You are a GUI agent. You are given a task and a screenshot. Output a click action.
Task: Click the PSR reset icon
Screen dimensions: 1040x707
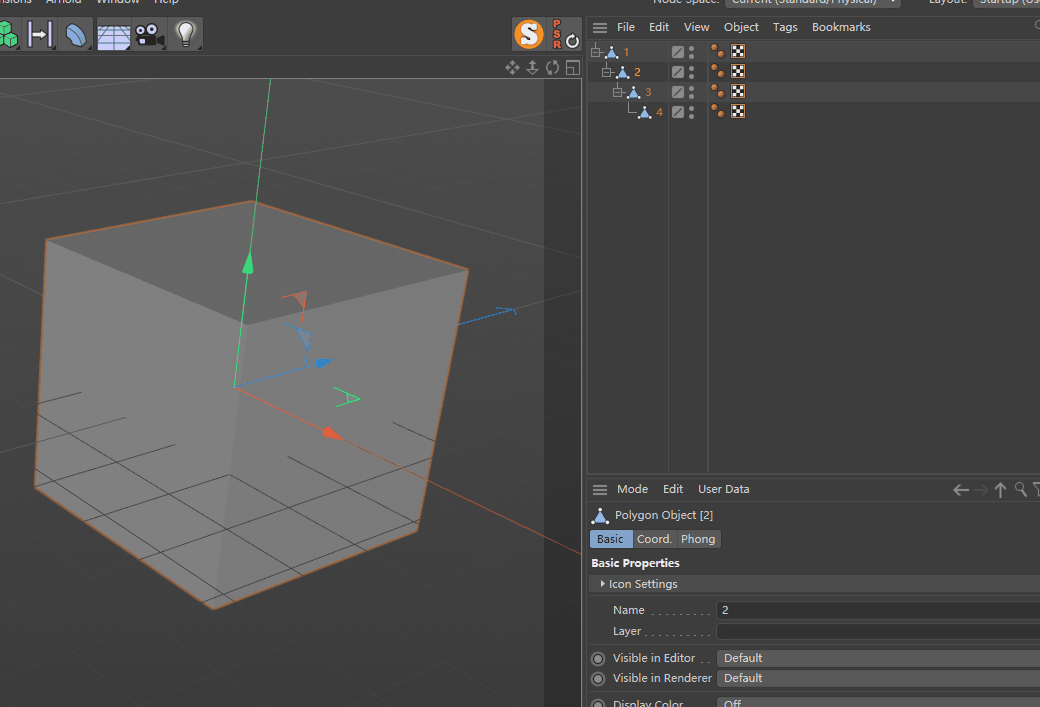565,34
